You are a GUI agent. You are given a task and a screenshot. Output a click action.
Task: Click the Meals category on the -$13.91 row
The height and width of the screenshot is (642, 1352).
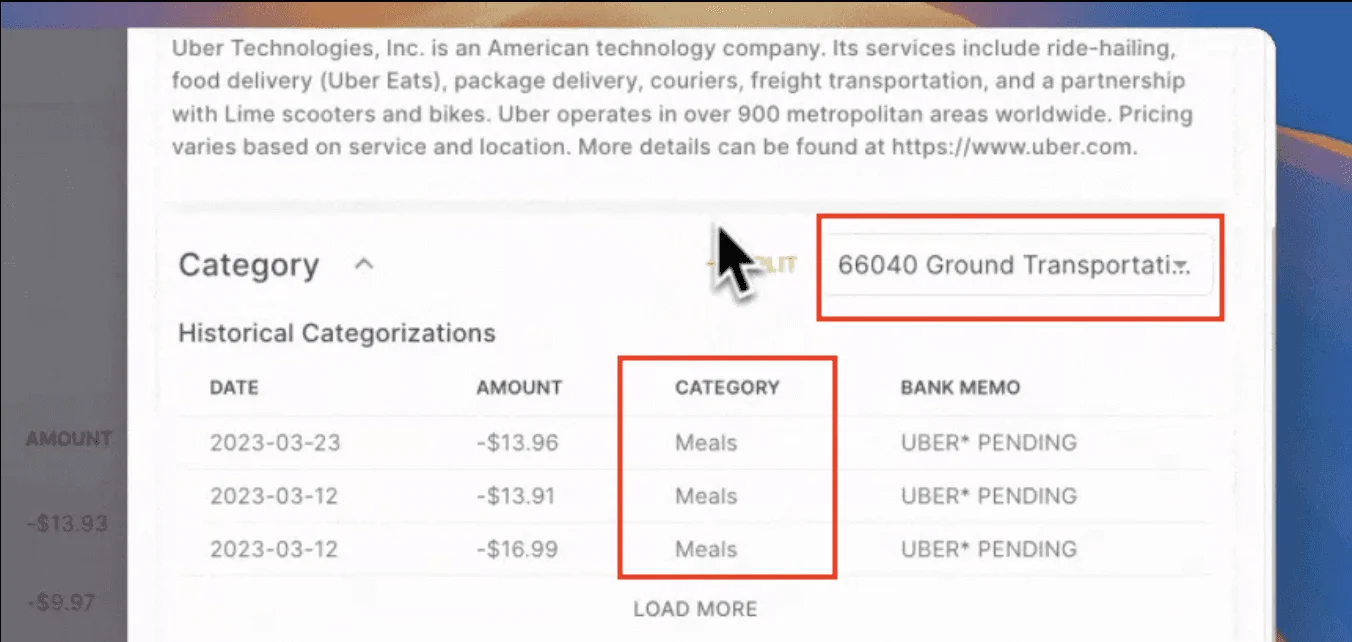tap(705, 495)
